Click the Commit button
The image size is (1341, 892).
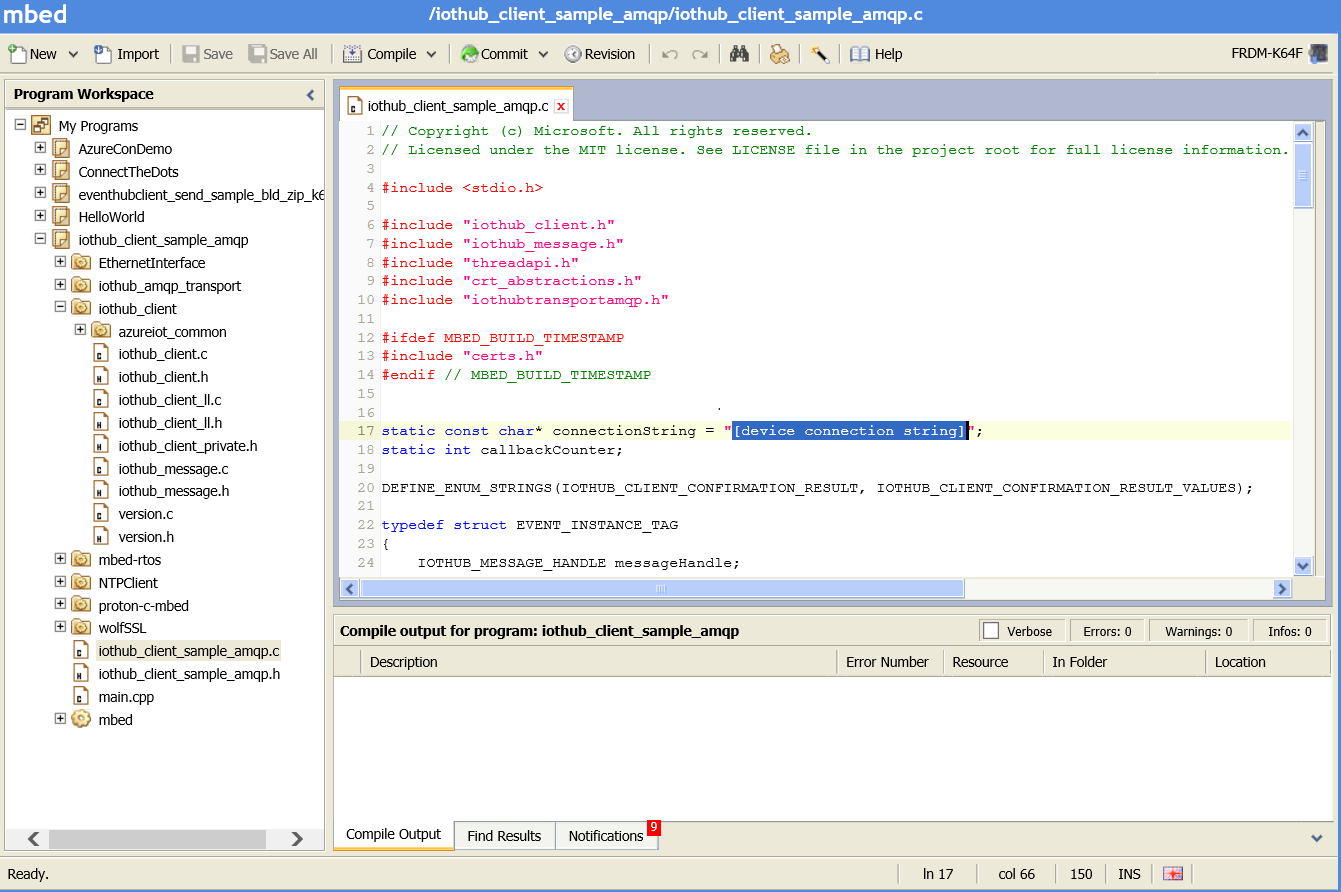(x=494, y=54)
